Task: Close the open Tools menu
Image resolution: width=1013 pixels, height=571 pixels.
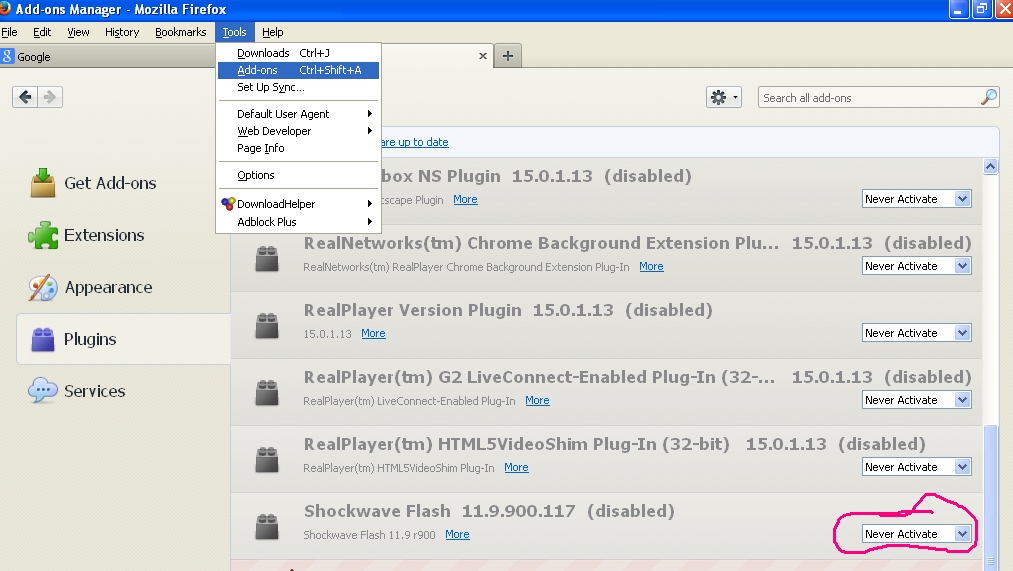Action: 235,32
